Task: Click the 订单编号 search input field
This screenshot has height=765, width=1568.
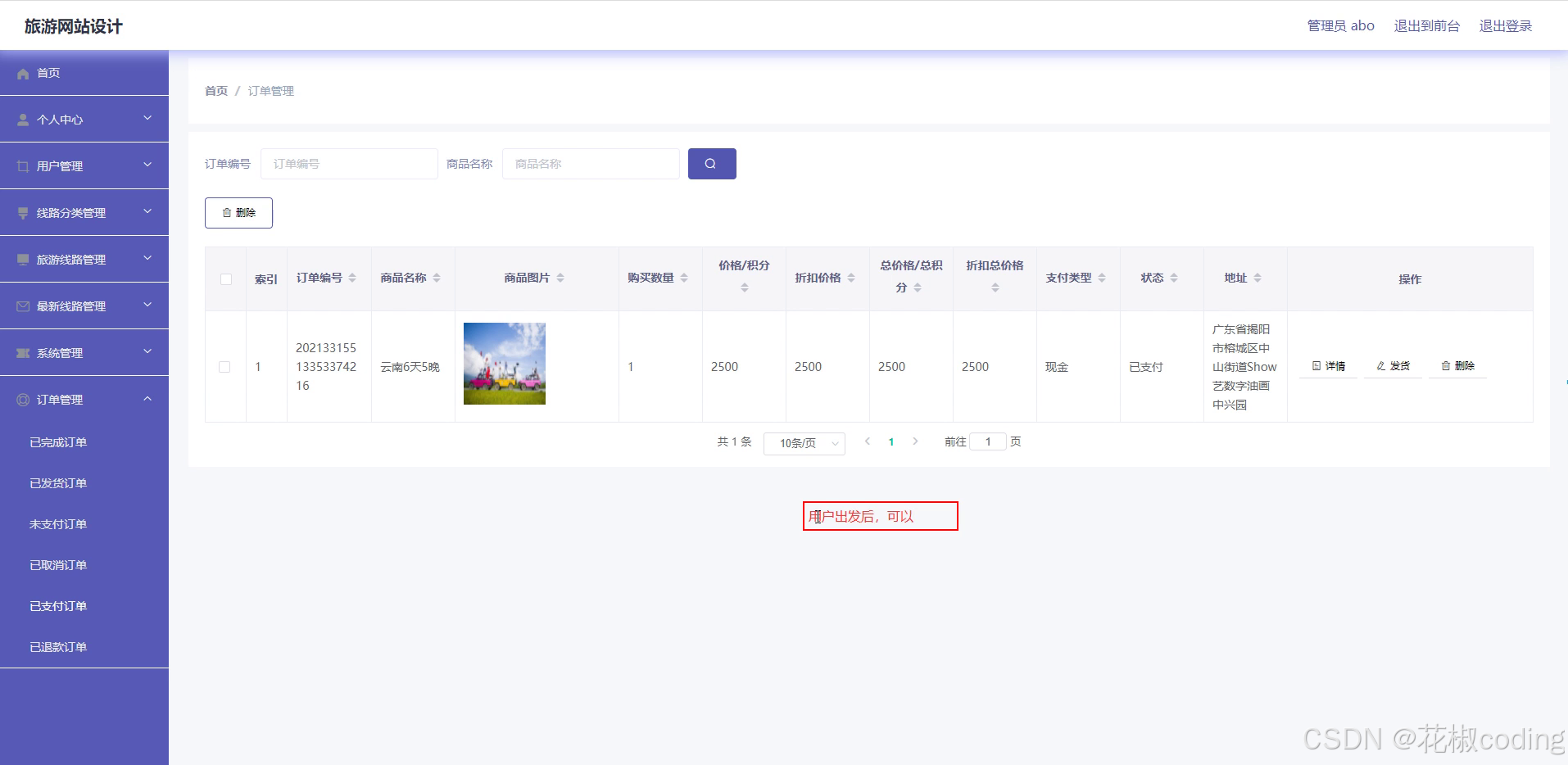Action: [349, 164]
